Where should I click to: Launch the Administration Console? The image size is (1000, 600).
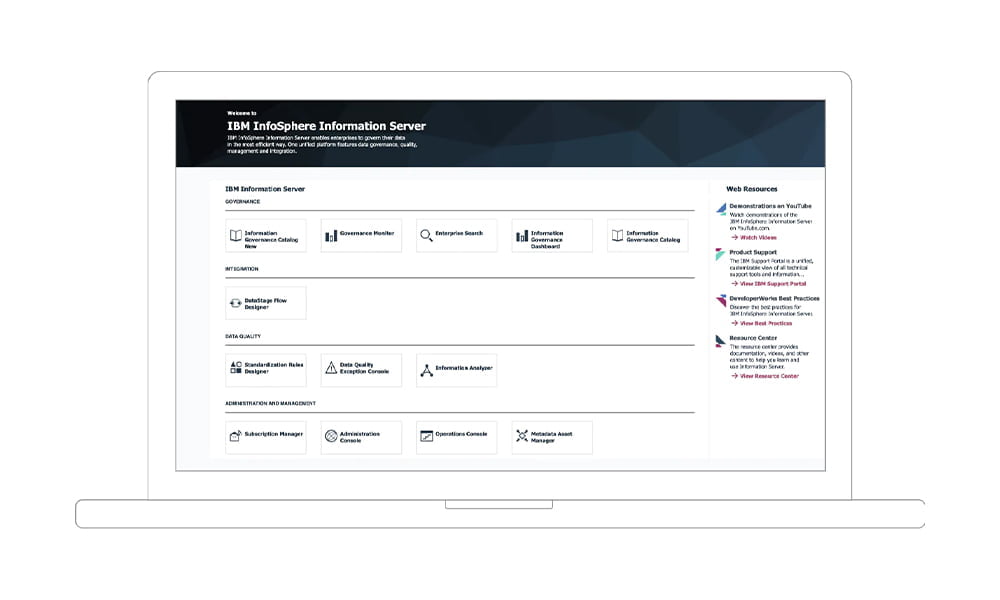pos(360,436)
